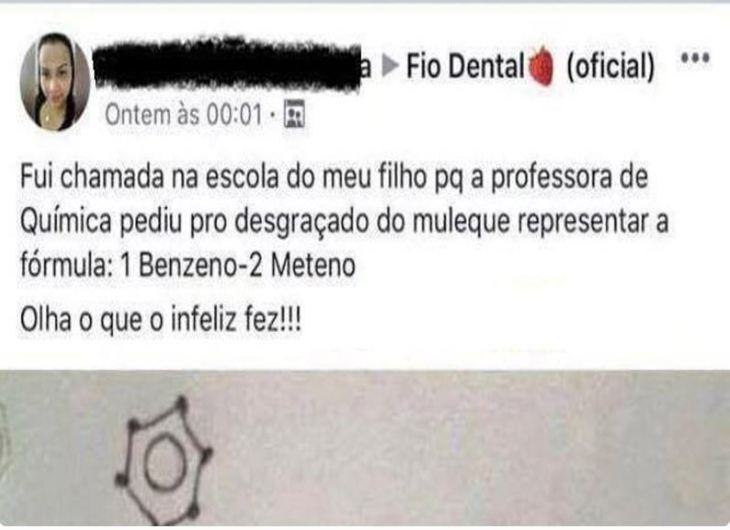Click the (oficial) part of group name
Image resolution: width=730 pixels, height=530 pixels.
(610, 67)
